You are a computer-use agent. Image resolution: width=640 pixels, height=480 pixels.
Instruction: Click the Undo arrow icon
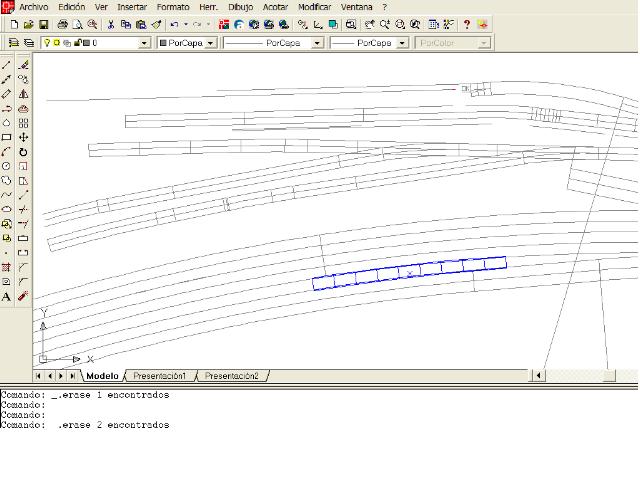pos(174,24)
